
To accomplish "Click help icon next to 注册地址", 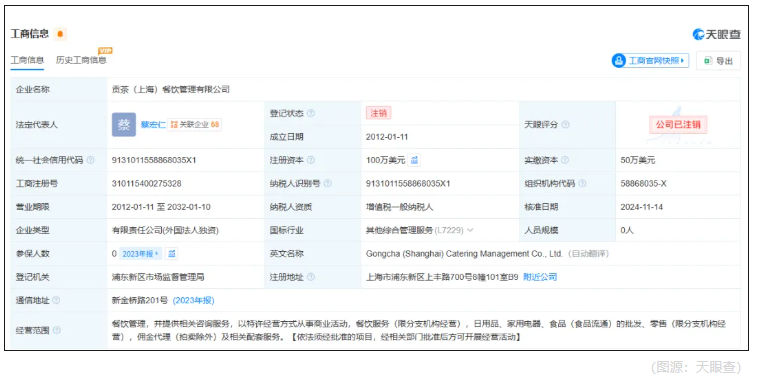I will tap(311, 277).
